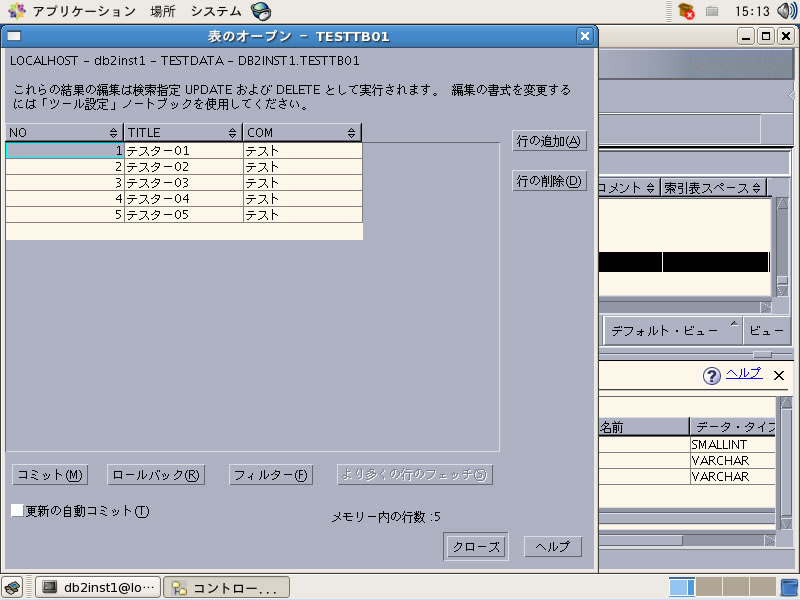Click the blue help question mark icon
The height and width of the screenshot is (600, 800).
[x=712, y=376]
